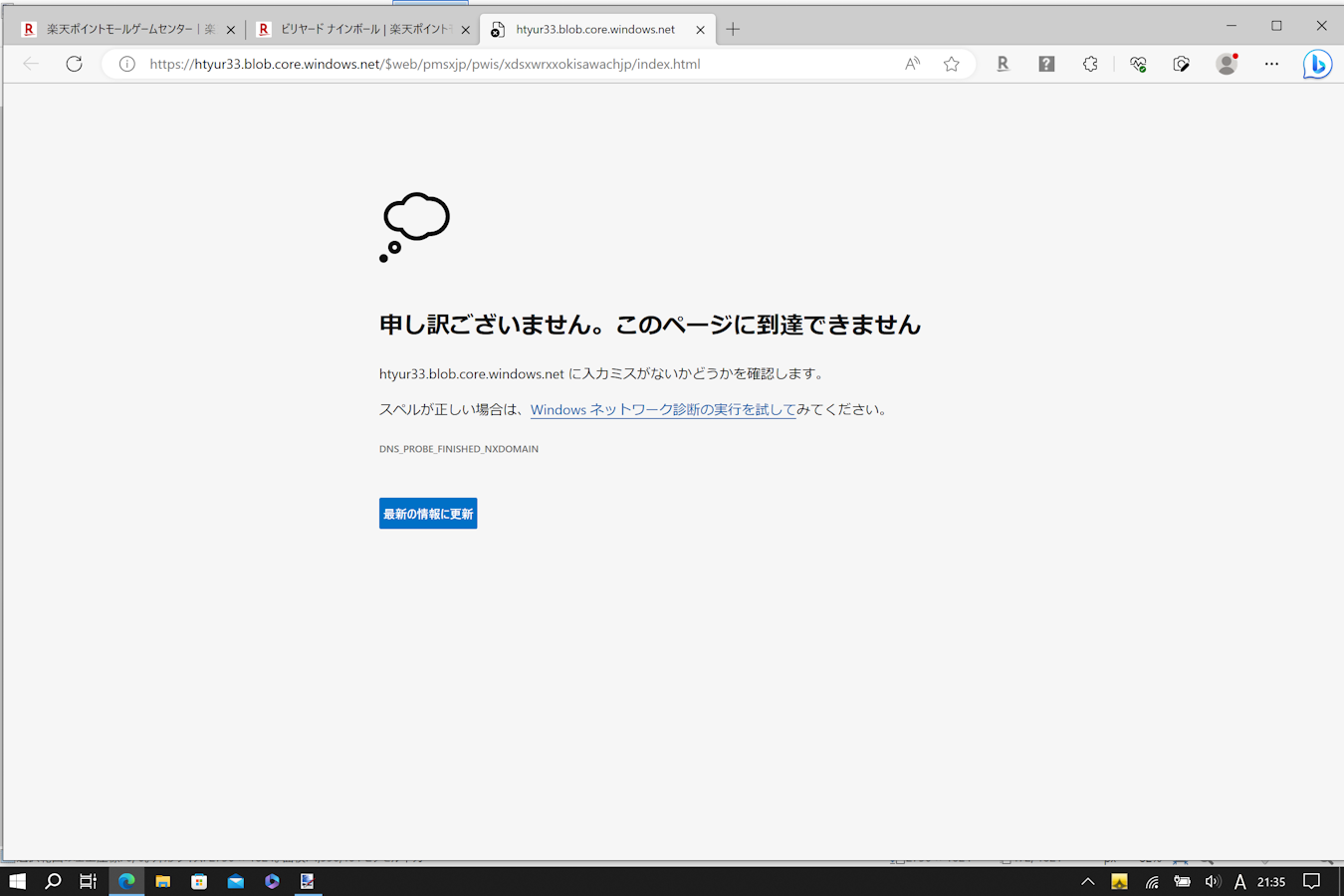Open Settings and more ellipsis menu

(x=1271, y=64)
